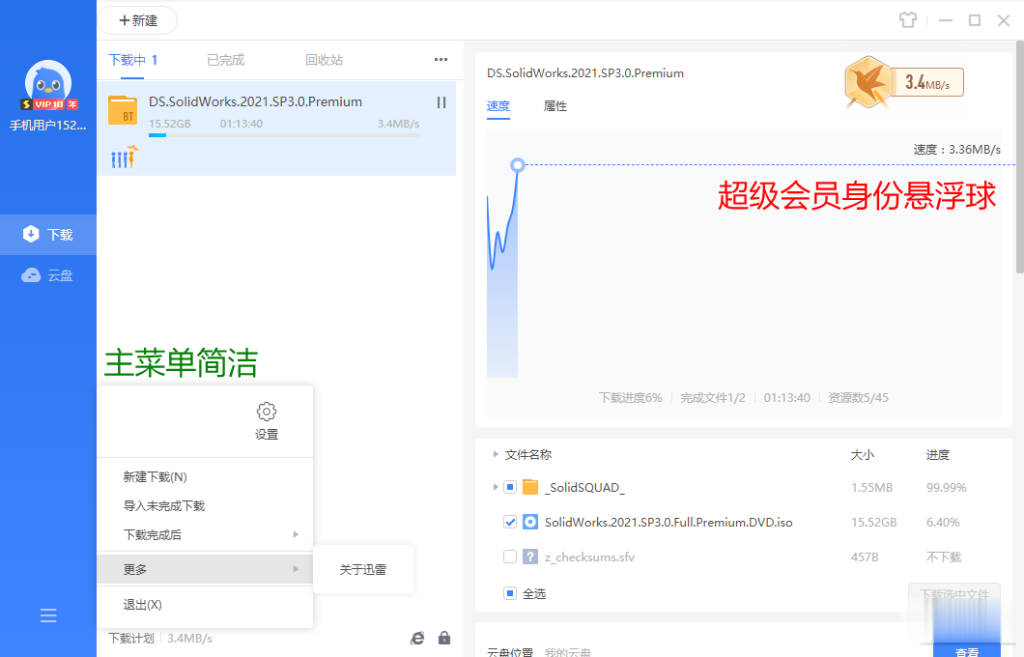The image size is (1024, 657).
Task: Click the speed graph marker point
Action: pyautogui.click(x=517, y=165)
